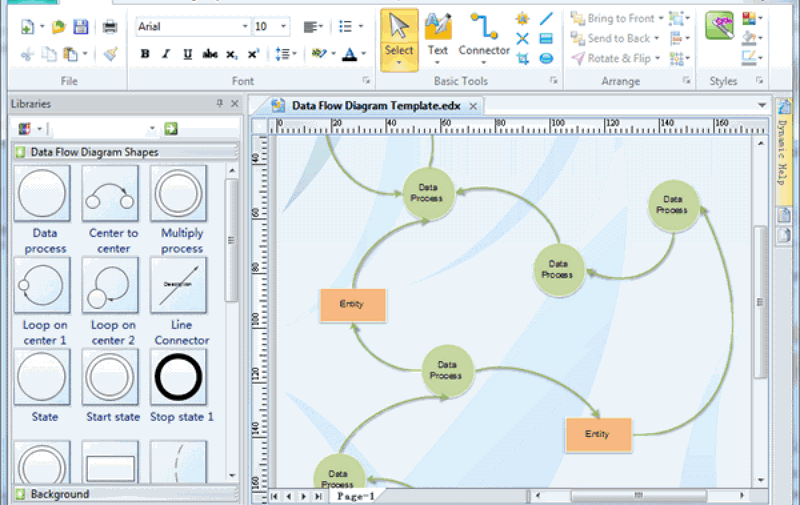Activate the Text tool

(438, 40)
